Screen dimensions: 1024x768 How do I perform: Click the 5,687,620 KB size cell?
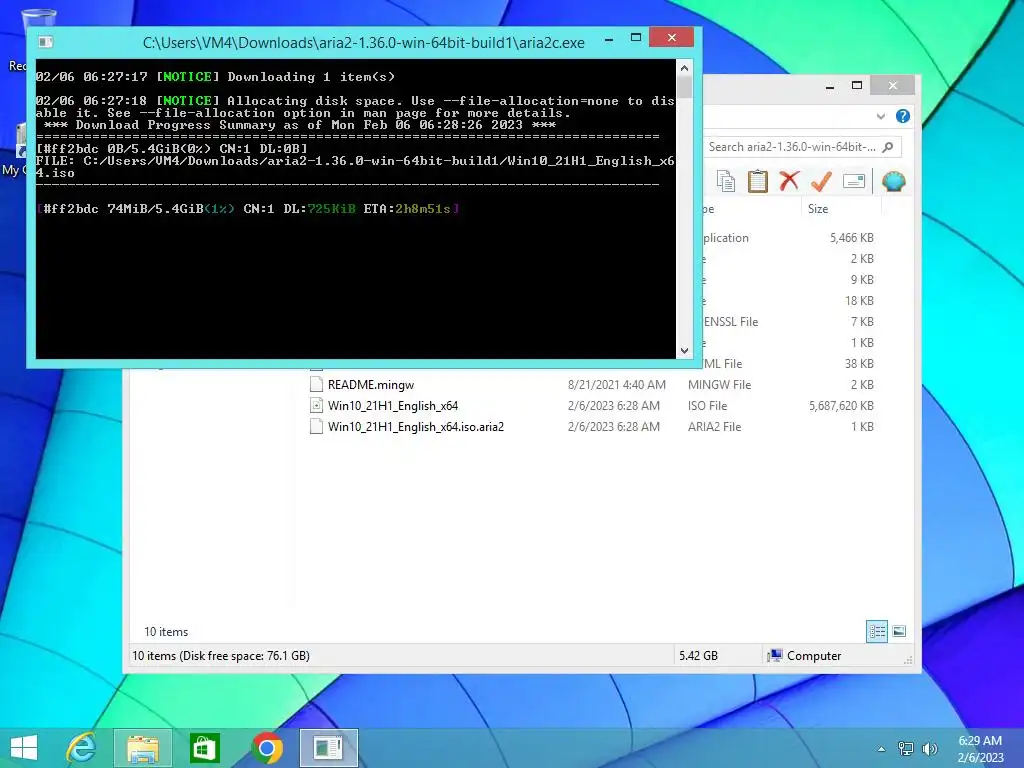coord(841,406)
